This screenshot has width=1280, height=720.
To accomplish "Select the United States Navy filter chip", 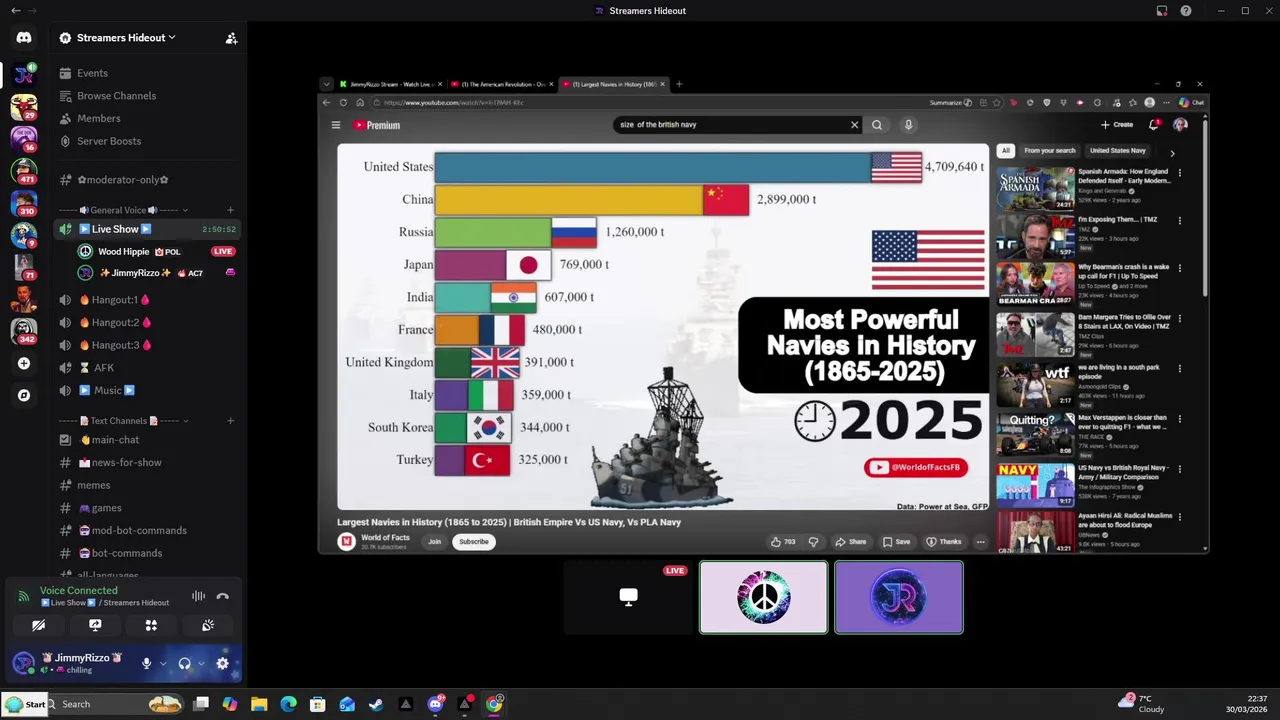I will (x=1118, y=151).
